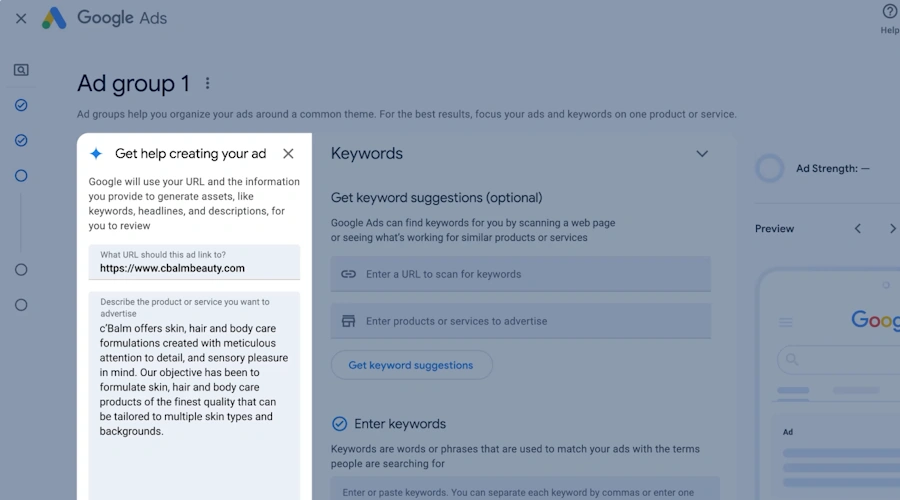Click the Ad Strength progress circle
The width and height of the screenshot is (900, 500).
tap(770, 168)
